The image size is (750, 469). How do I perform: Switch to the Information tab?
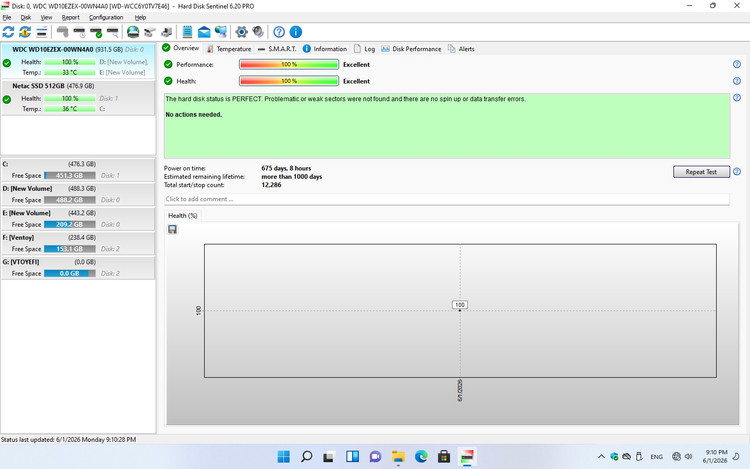[x=325, y=49]
